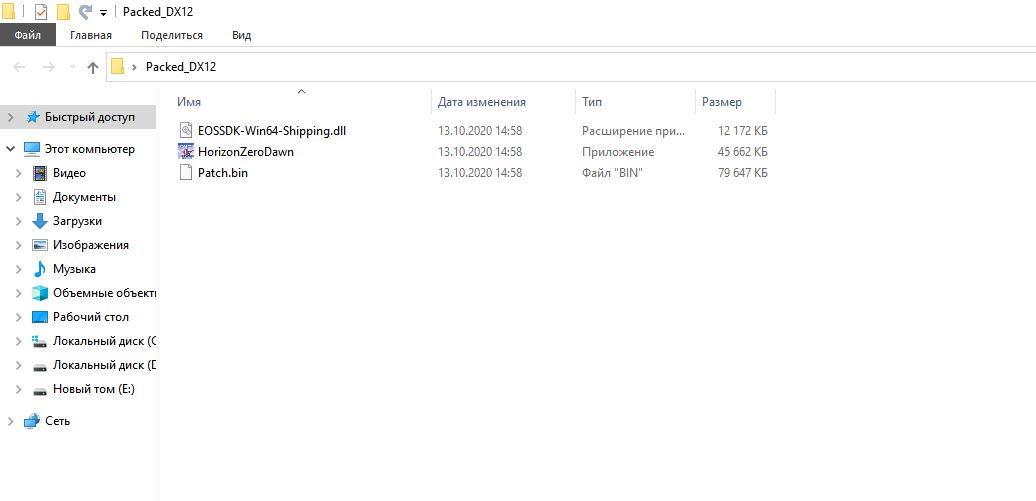1036x501 pixels.
Task: Open the Загрузки folder in sidebar
Action: (x=77, y=221)
